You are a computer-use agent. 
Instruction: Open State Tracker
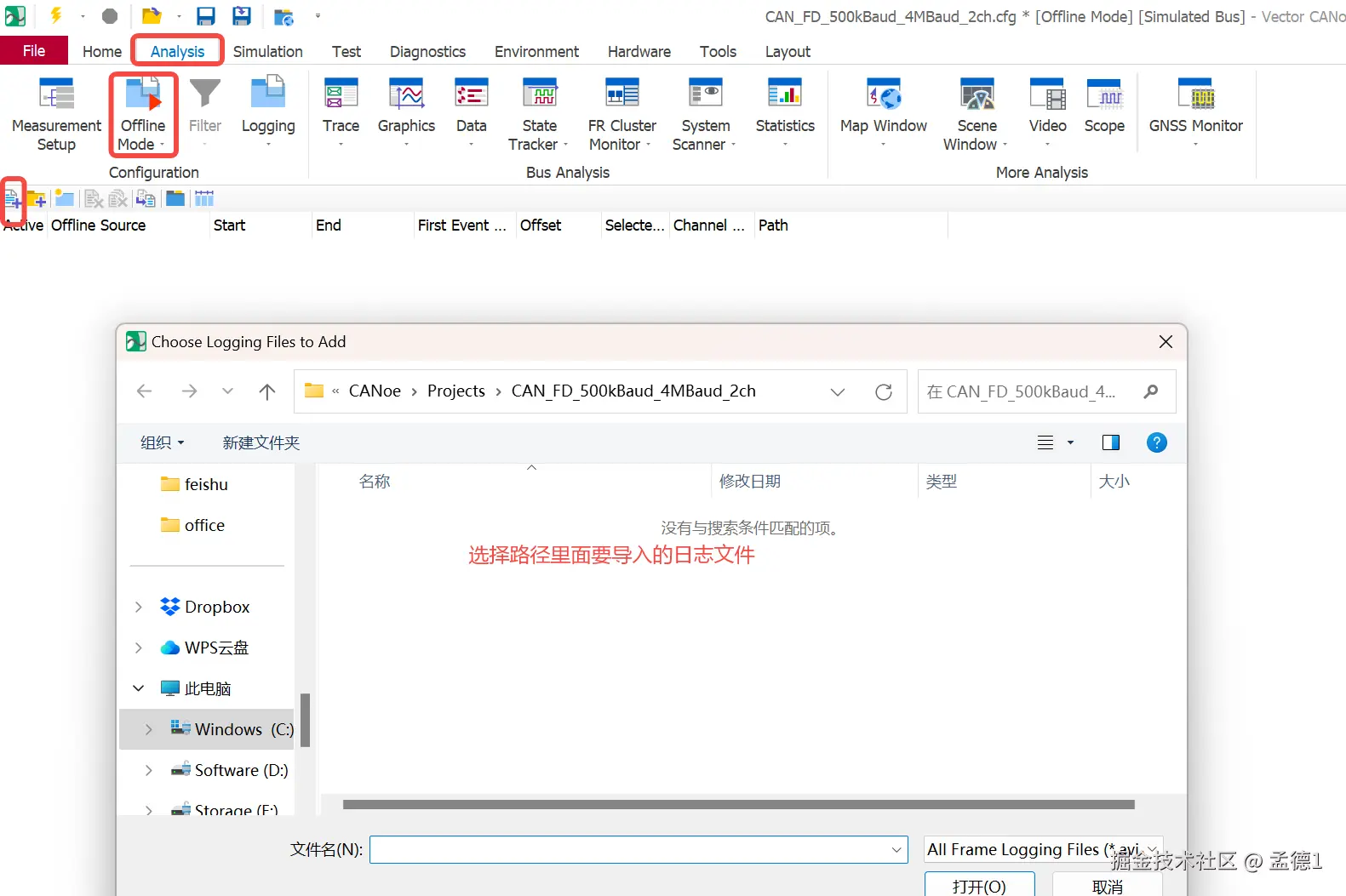pyautogui.click(x=539, y=115)
